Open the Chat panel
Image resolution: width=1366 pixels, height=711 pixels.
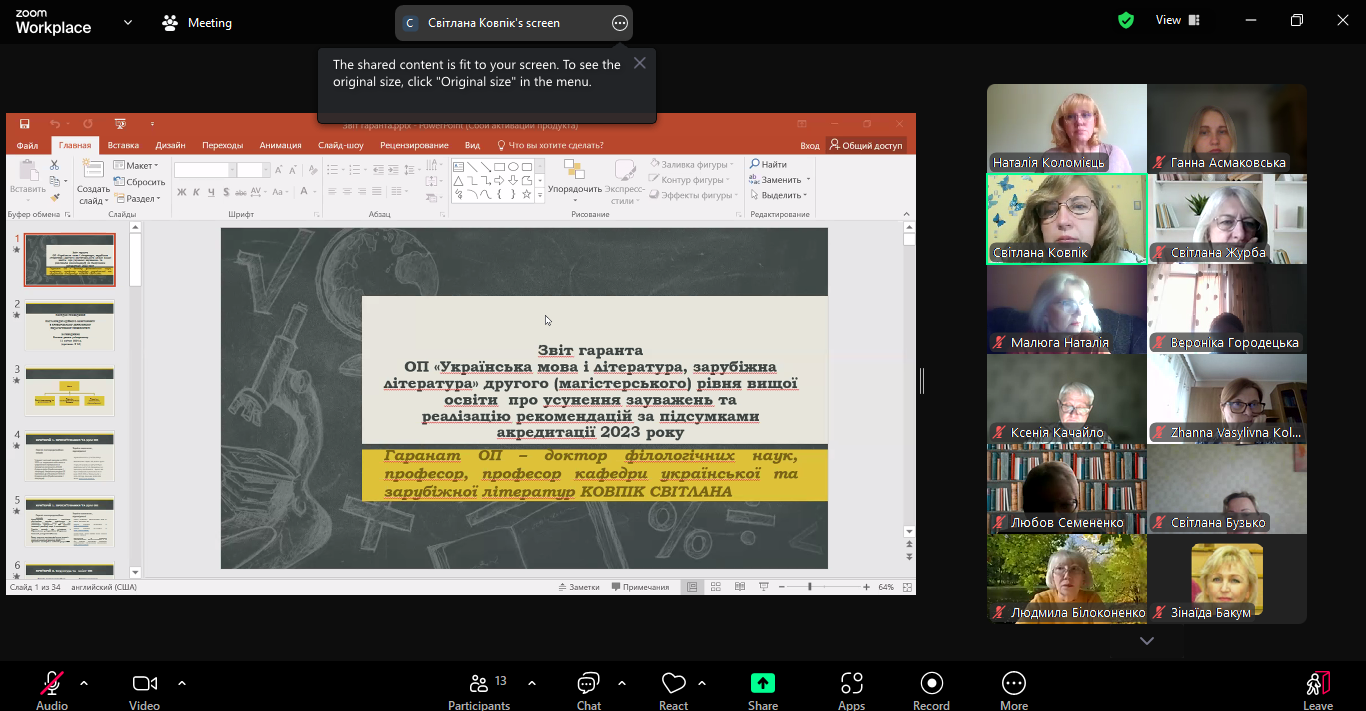click(x=588, y=685)
